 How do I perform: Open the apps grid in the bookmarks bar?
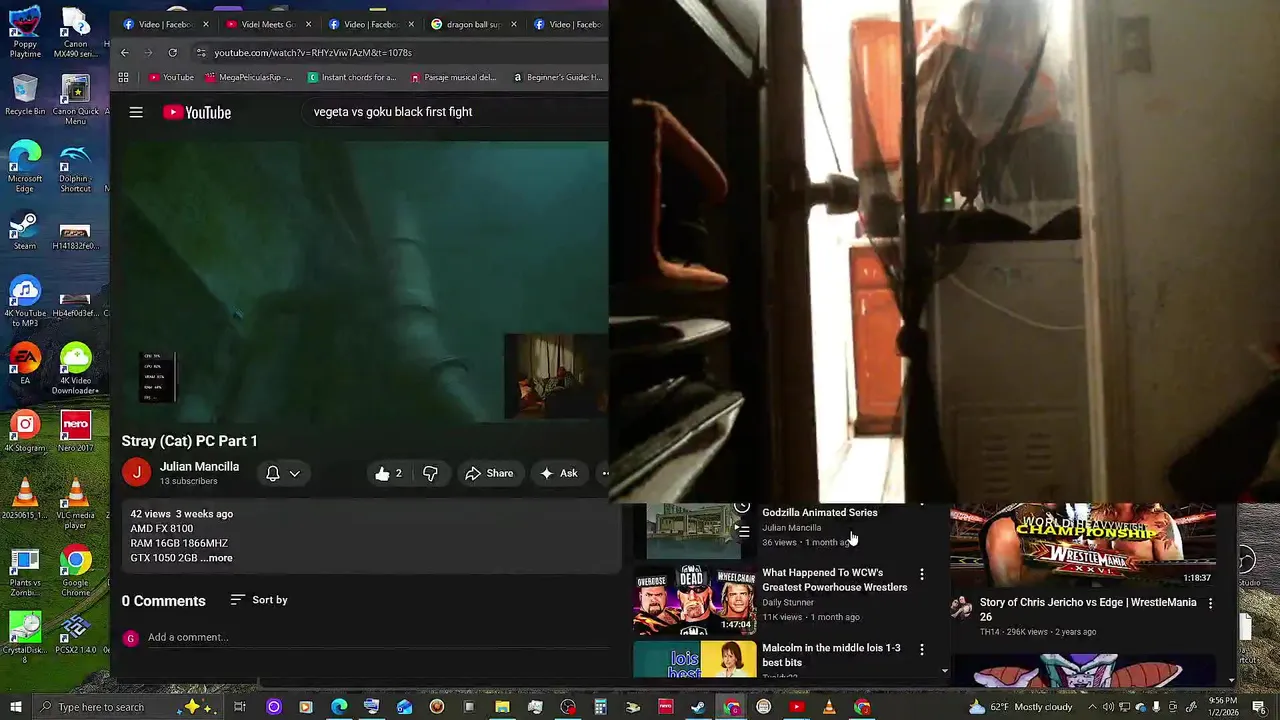coord(123,77)
